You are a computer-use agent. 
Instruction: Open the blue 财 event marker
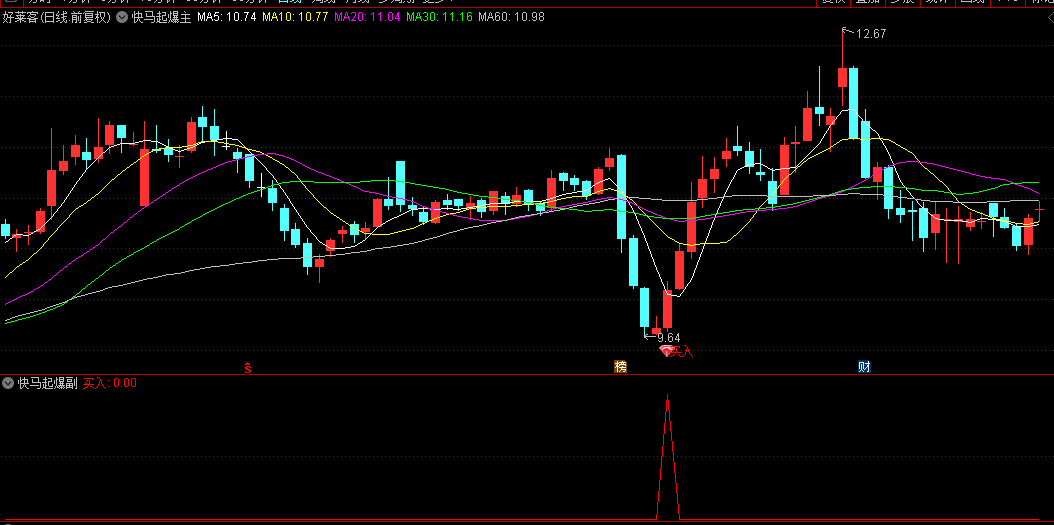point(864,367)
